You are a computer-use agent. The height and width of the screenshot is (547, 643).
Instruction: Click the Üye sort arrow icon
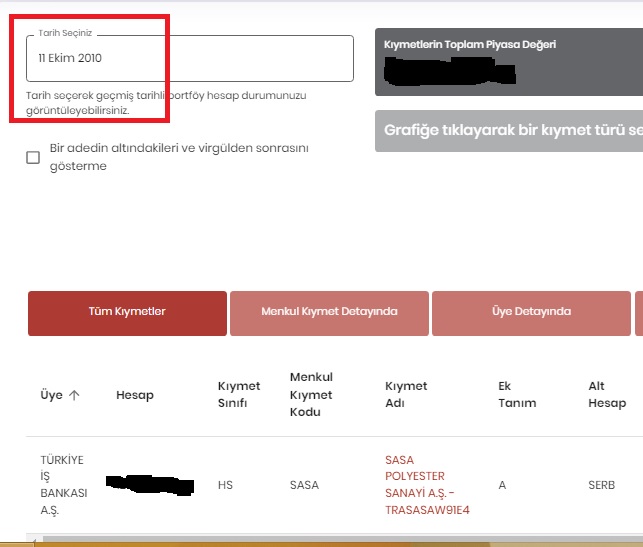[74, 395]
